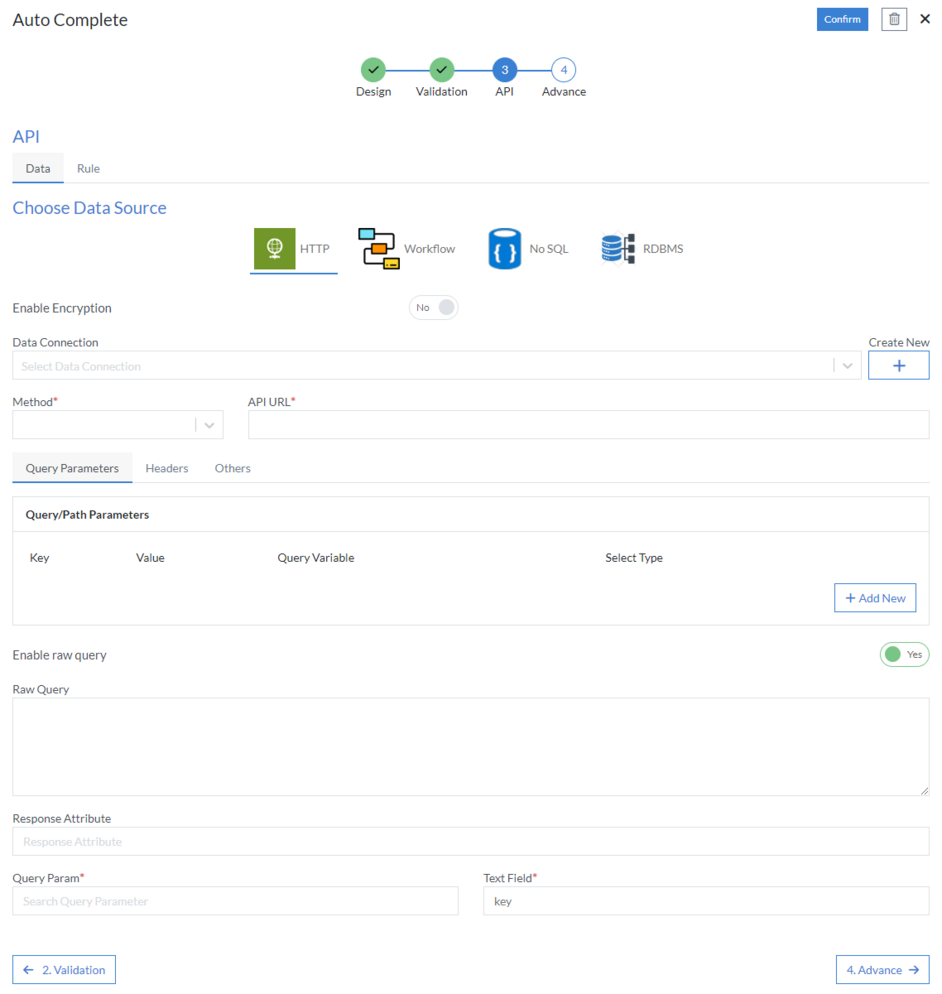
Task: Click the trash delete icon
Action: tap(894, 20)
